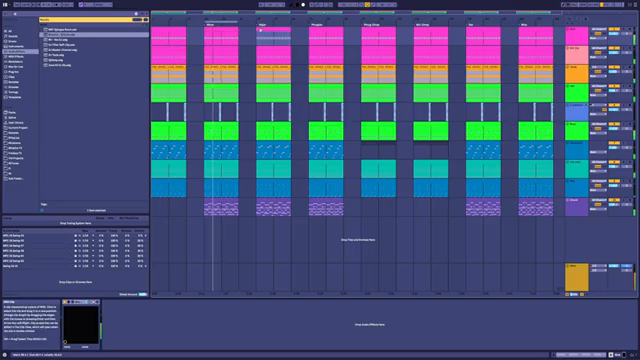Click the browser toggle icon at top-left corner

(5, 5)
